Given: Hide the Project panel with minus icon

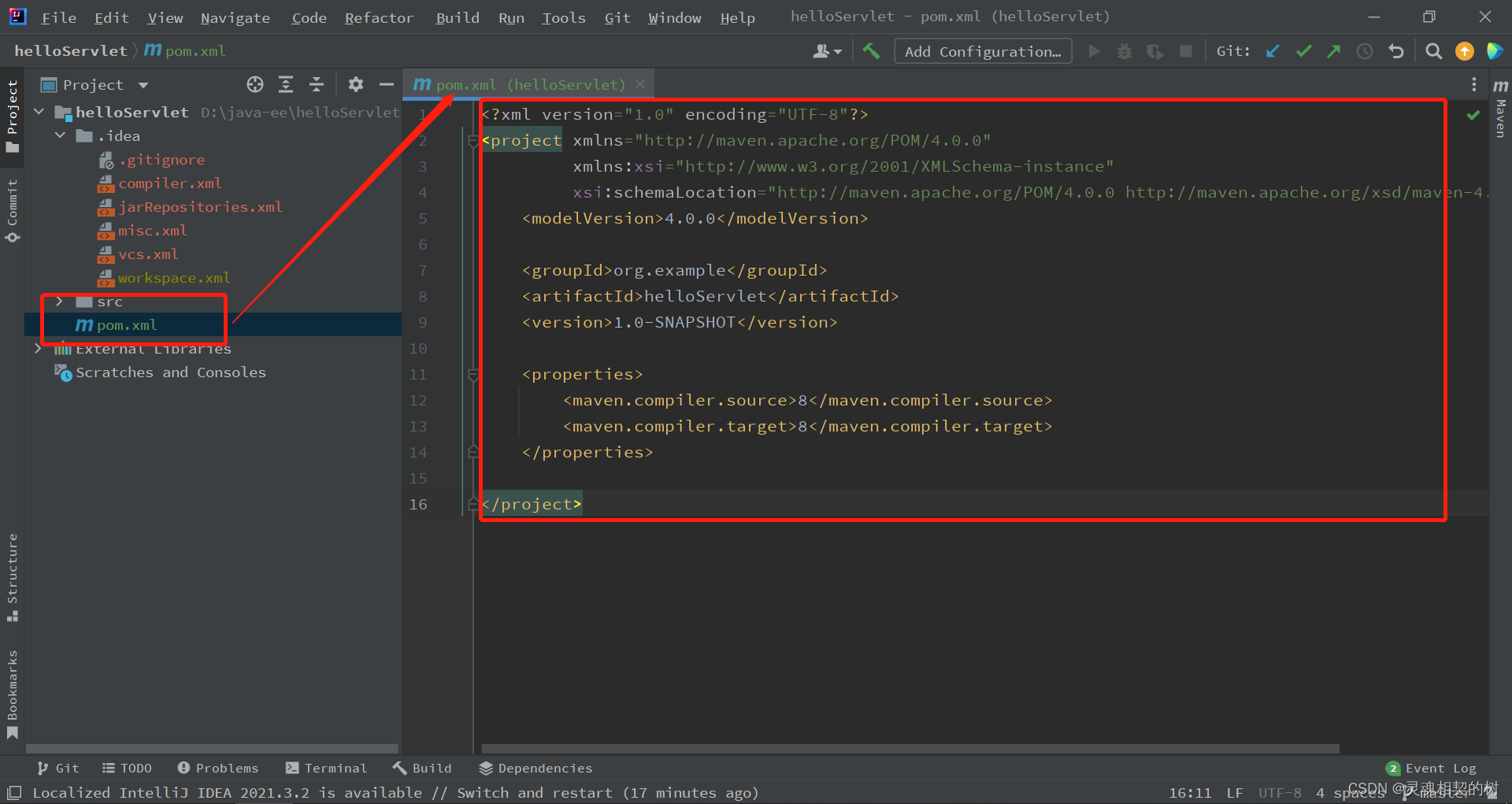Looking at the screenshot, I should pyautogui.click(x=386, y=84).
